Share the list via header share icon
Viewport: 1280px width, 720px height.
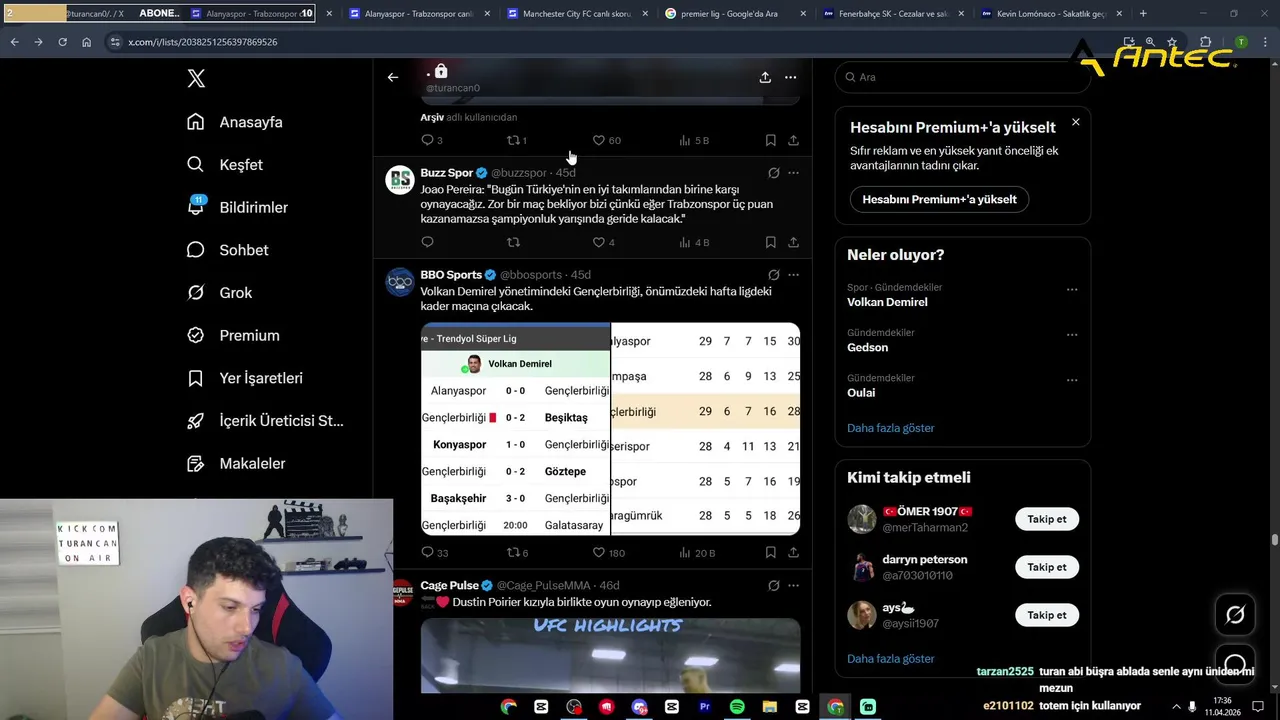coord(765,77)
